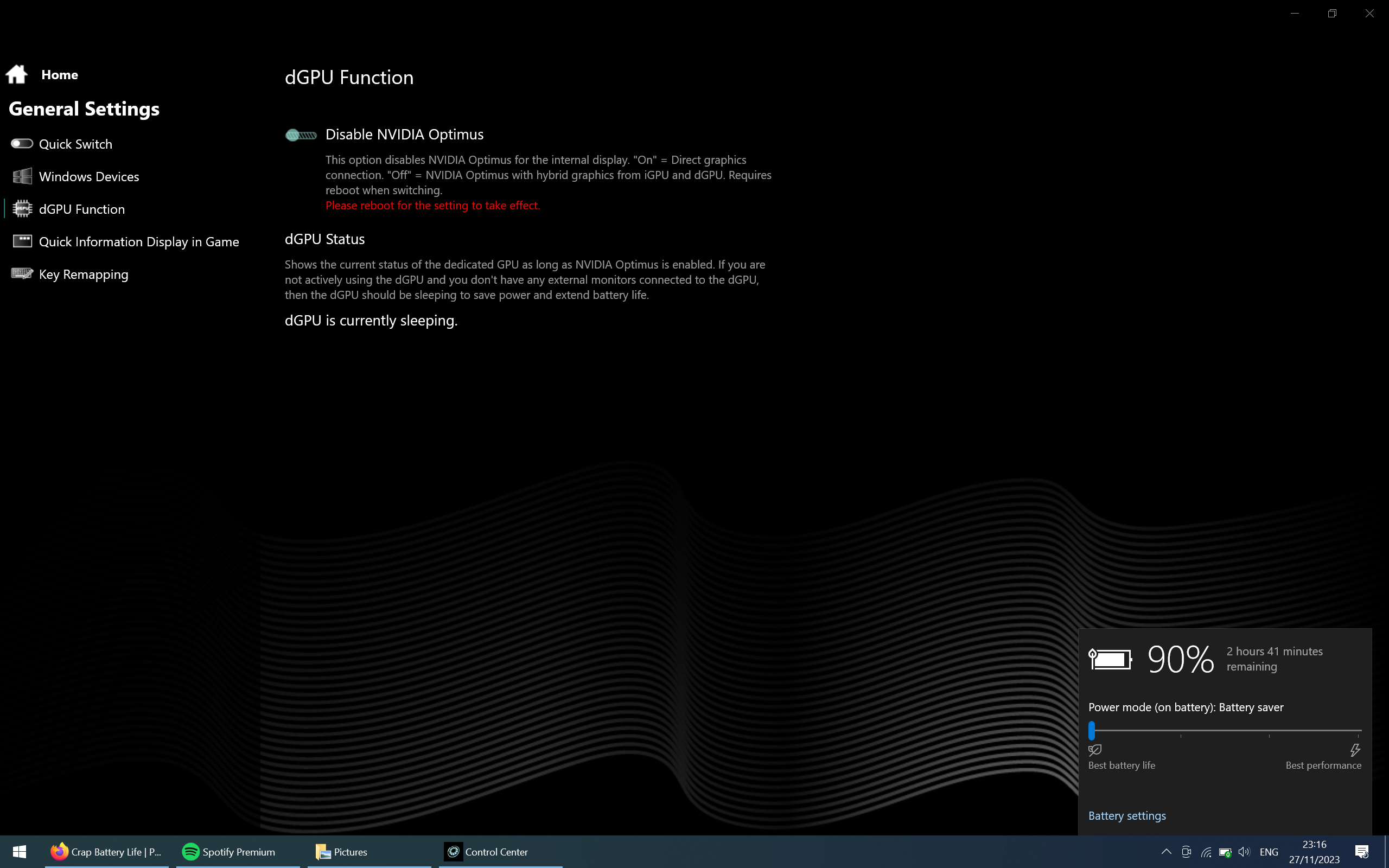Open the Pictures folder taskbar button

(x=369, y=852)
